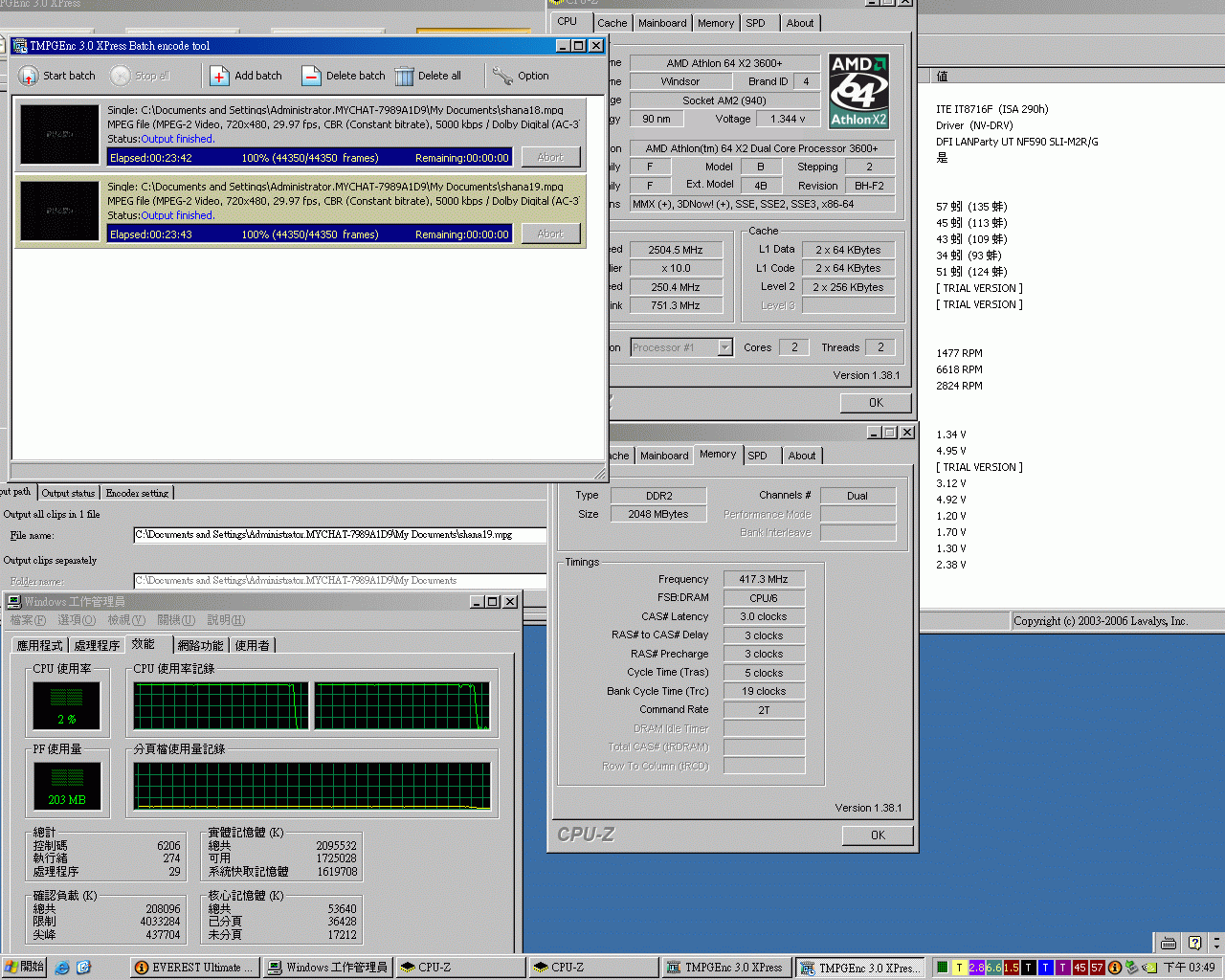Open the 開始 Start menu button
Viewport: 1225px width, 980px height.
coord(25,968)
